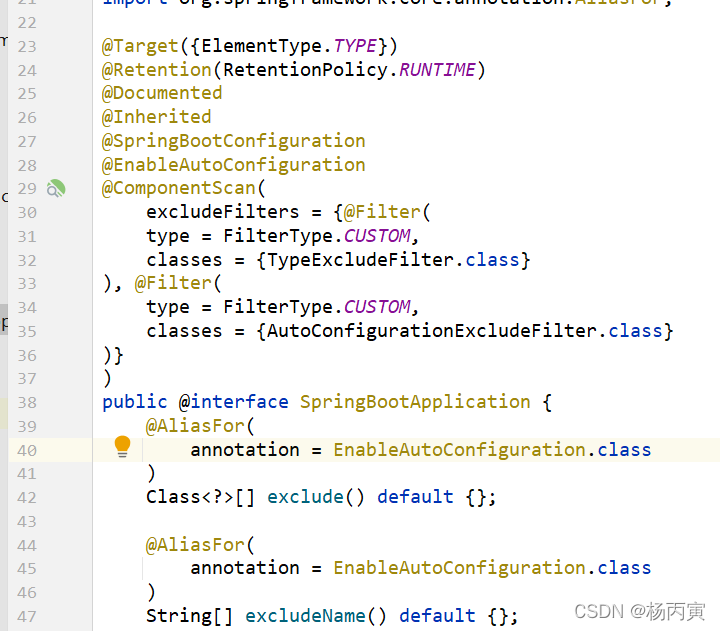
Task: Click the @Target annotation
Action: 140,46
